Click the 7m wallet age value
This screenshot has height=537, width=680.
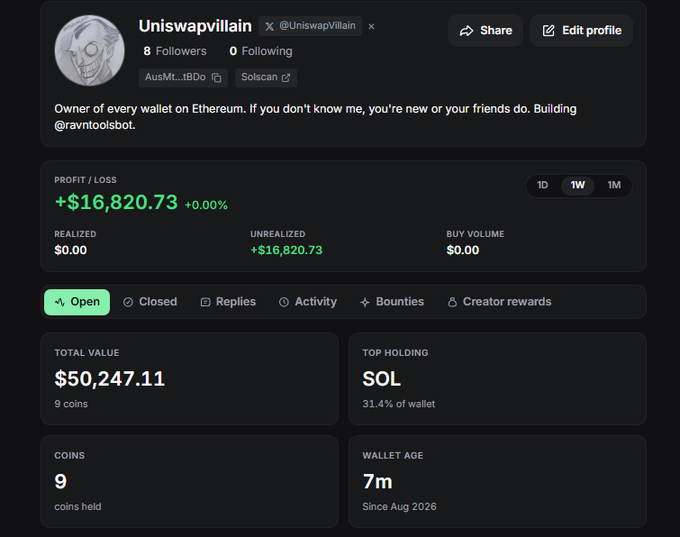(x=378, y=481)
